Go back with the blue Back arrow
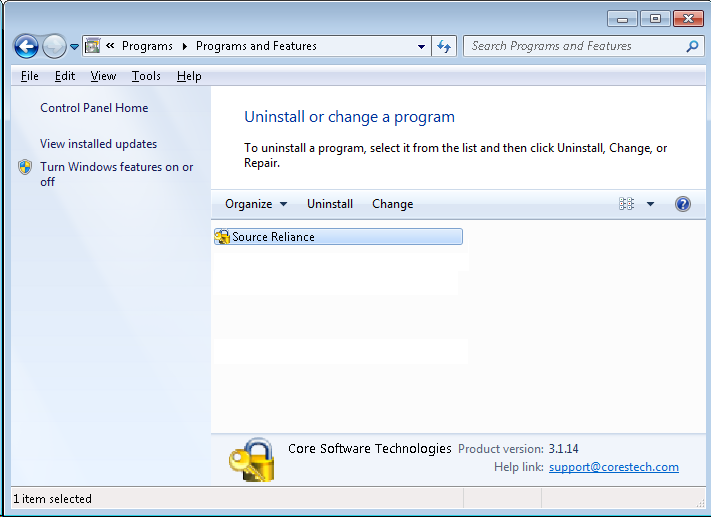711x517 pixels. [26, 46]
